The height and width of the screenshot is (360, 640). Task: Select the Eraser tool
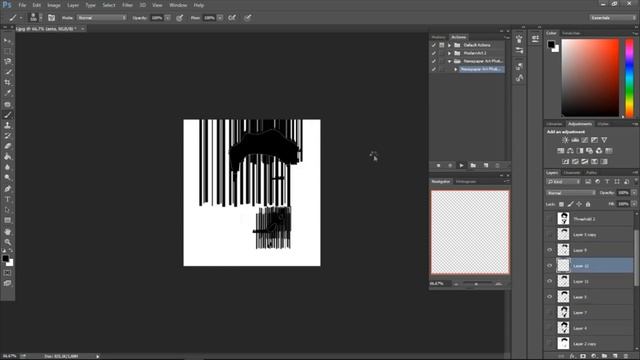(x=7, y=146)
